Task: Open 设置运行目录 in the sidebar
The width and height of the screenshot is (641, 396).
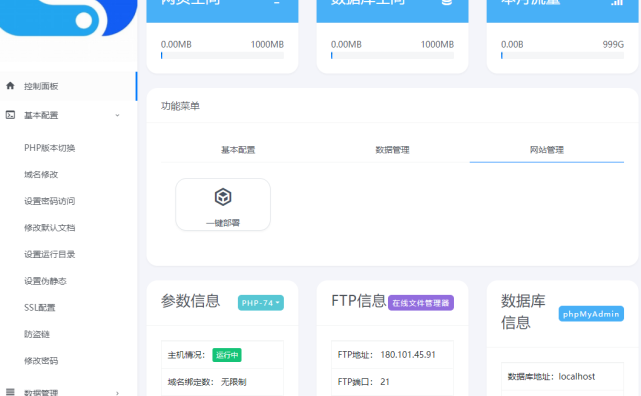Action: [x=49, y=254]
